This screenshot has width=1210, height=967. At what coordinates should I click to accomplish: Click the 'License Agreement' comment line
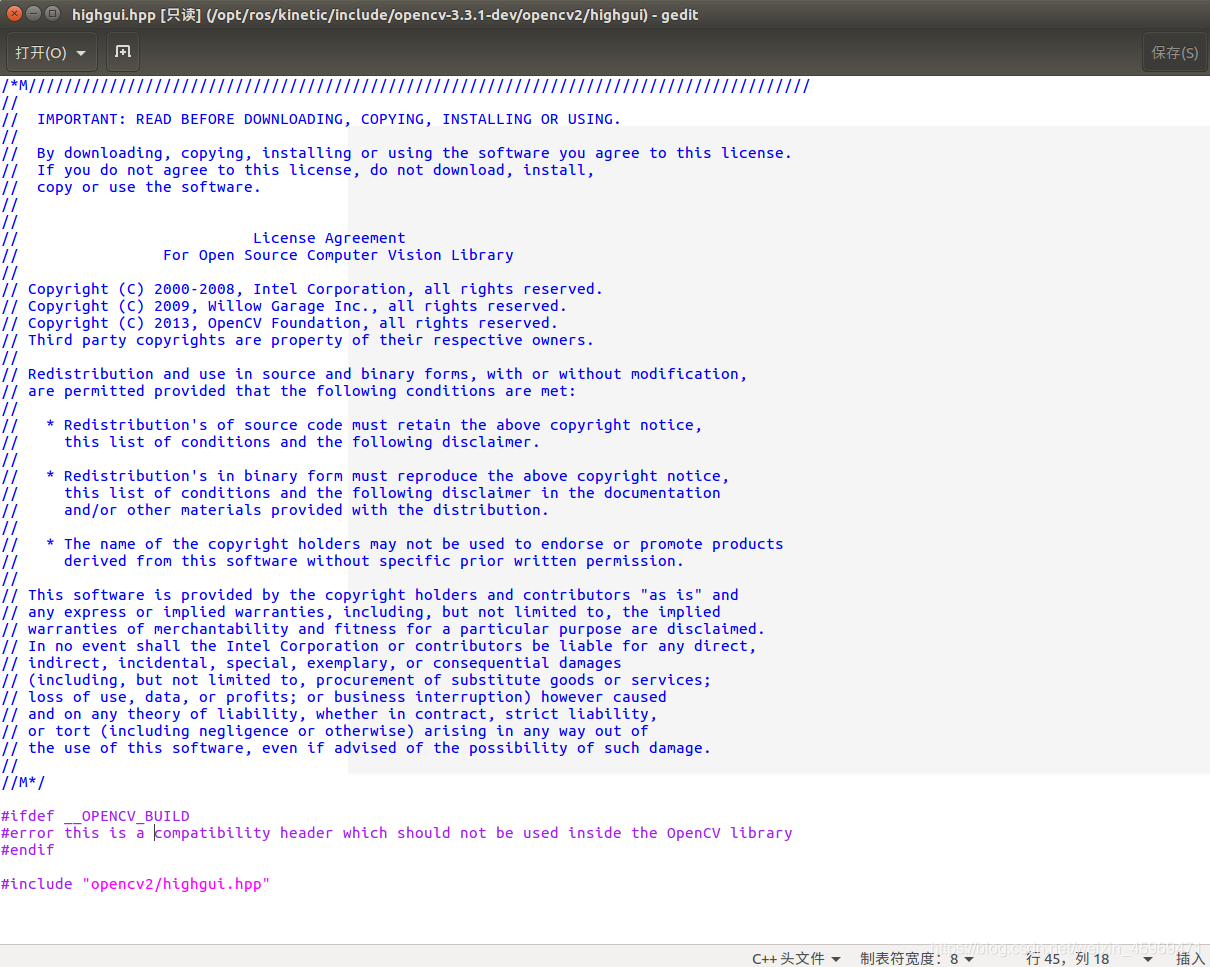coord(204,238)
